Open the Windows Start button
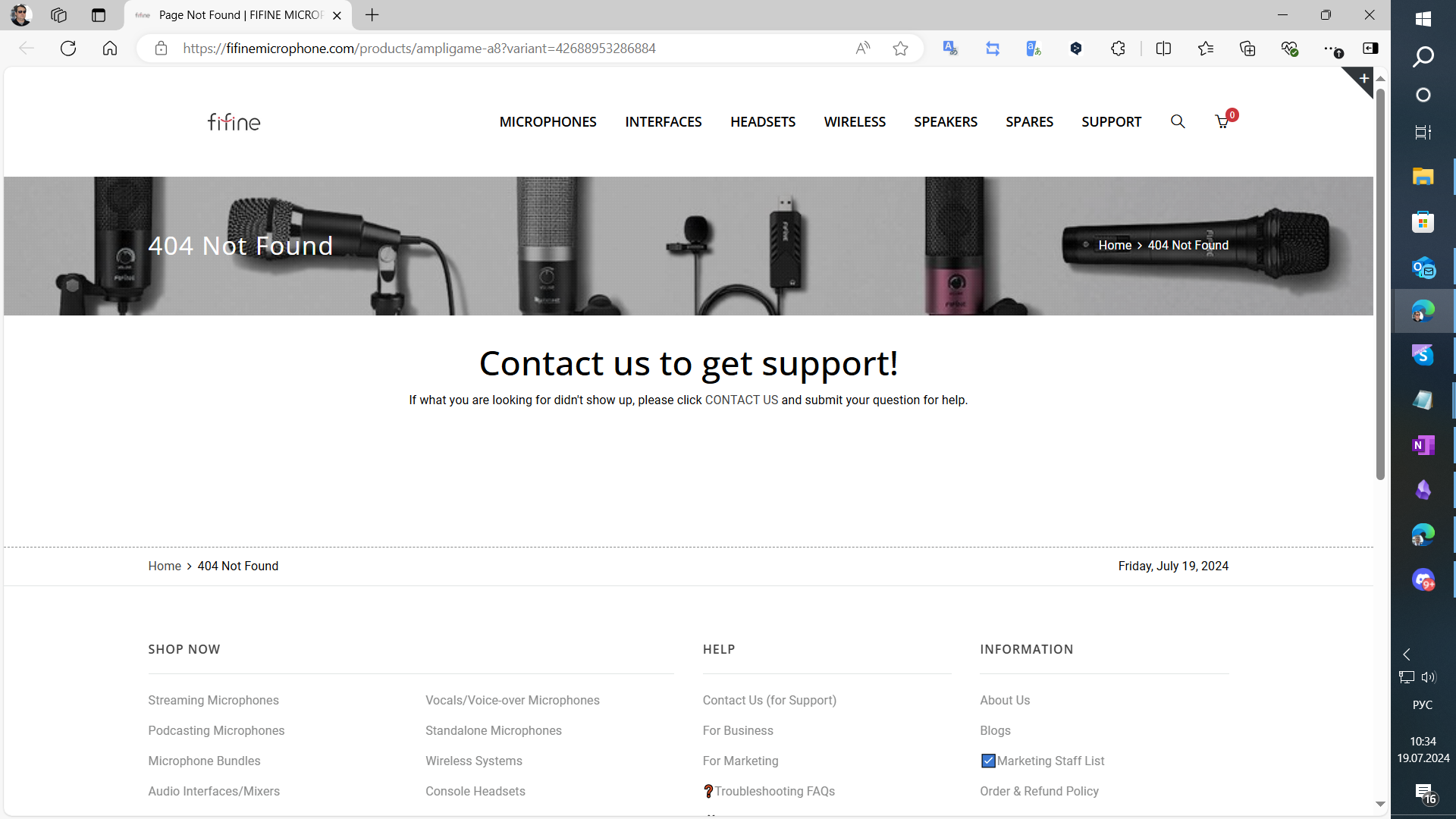The image size is (1456, 819). (x=1423, y=19)
